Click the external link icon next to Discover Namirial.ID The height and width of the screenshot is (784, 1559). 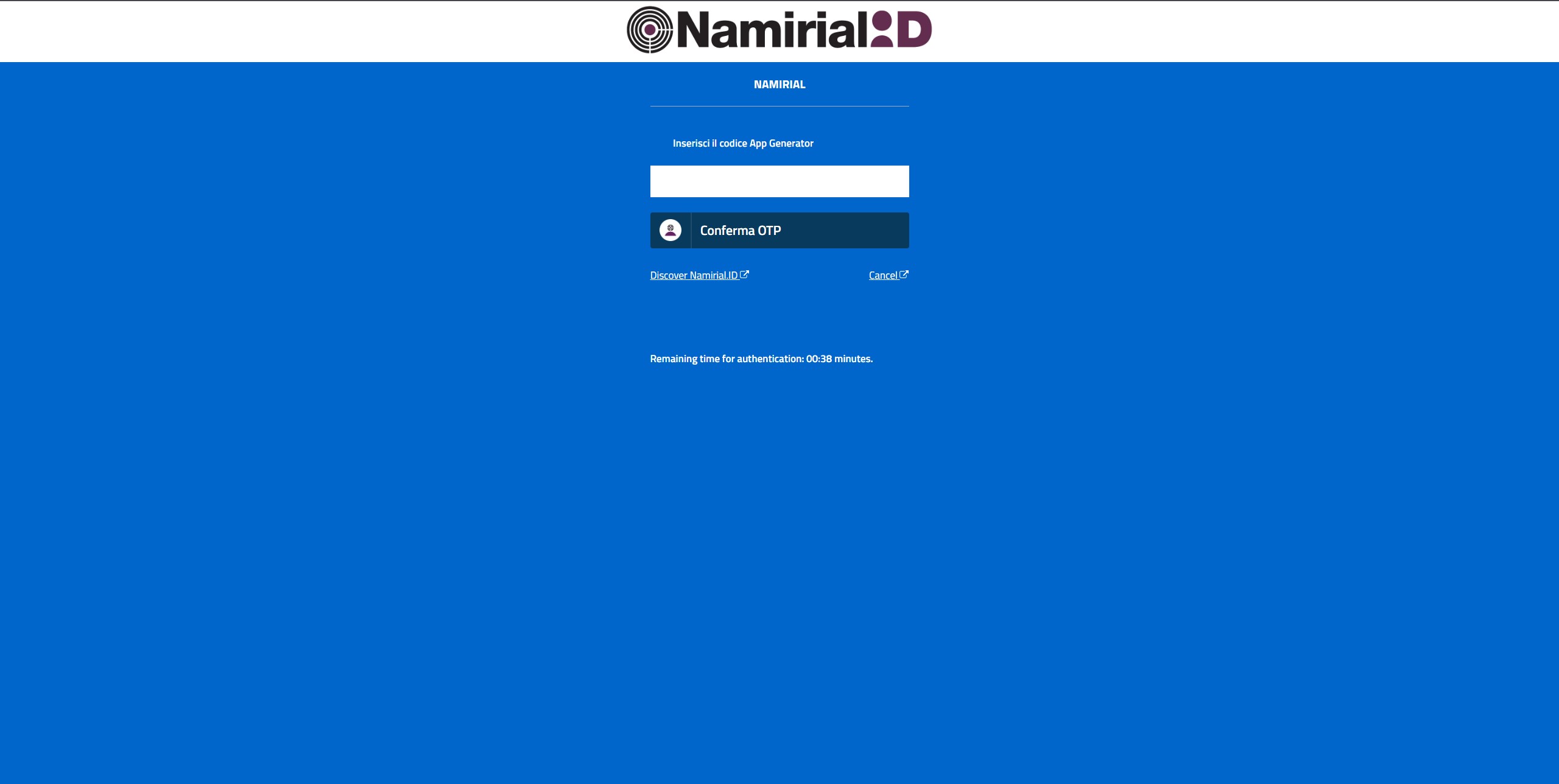pyautogui.click(x=744, y=275)
